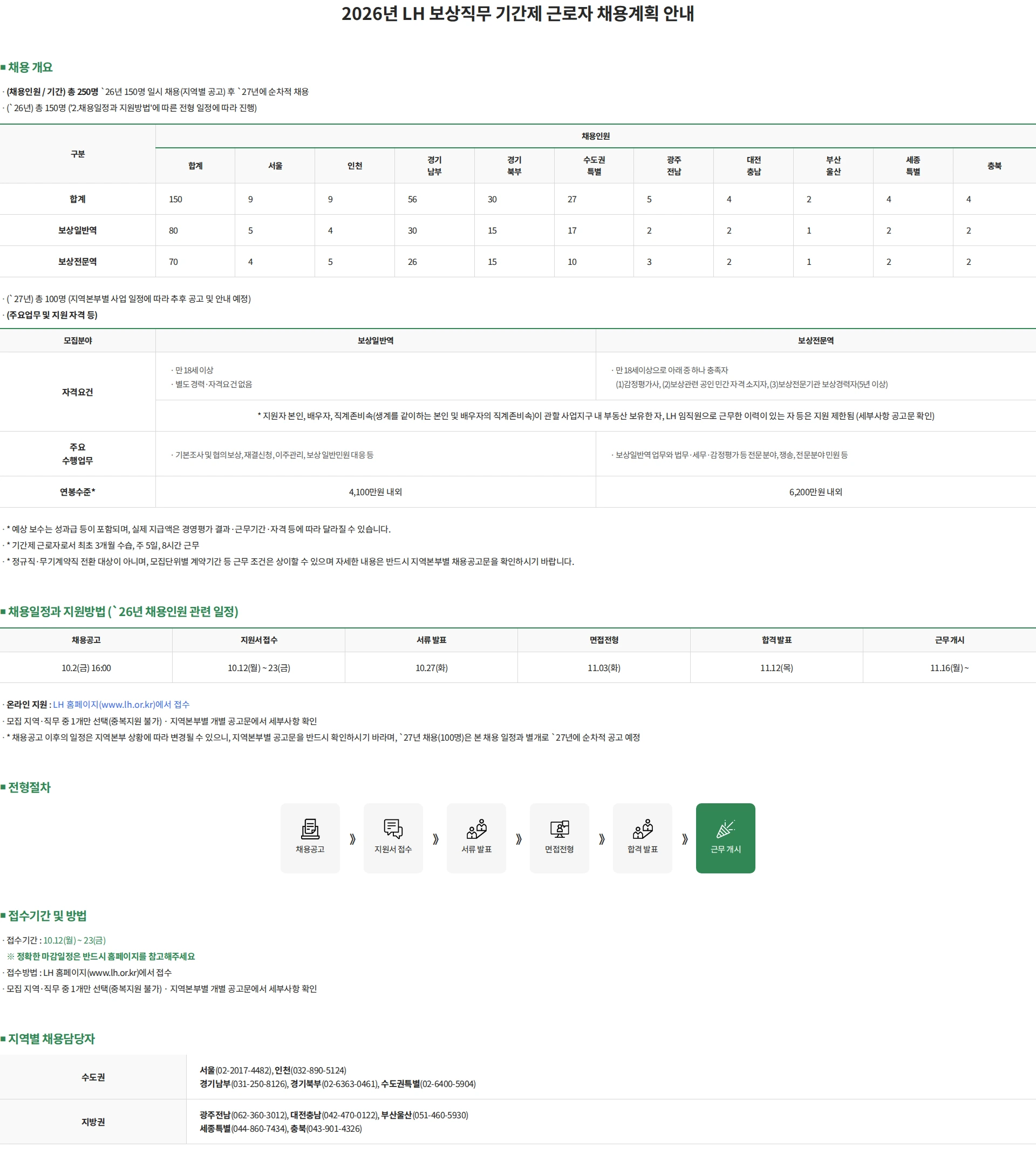Click the 4,100만원 내외 salary cell
Screen dimensions: 1036x1155
[375, 491]
